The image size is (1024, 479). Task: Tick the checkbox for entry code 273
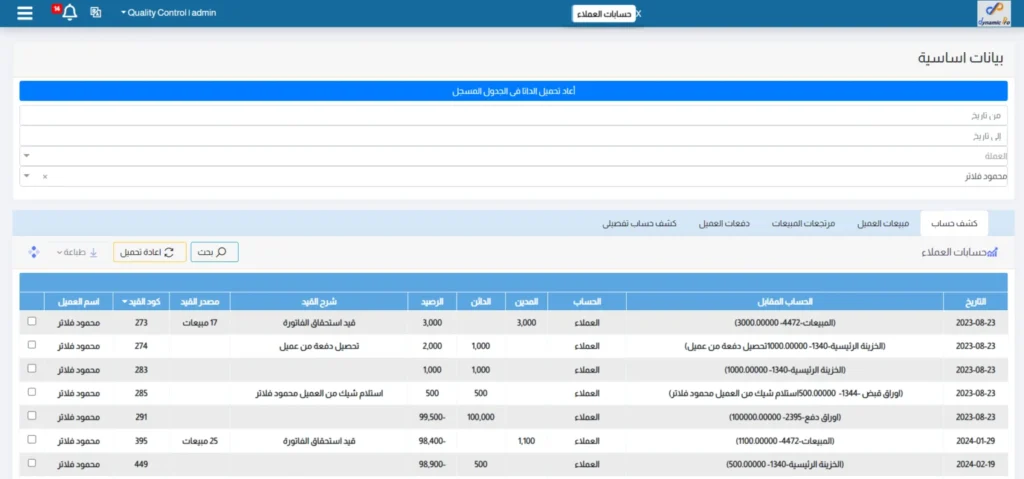[x=32, y=321]
